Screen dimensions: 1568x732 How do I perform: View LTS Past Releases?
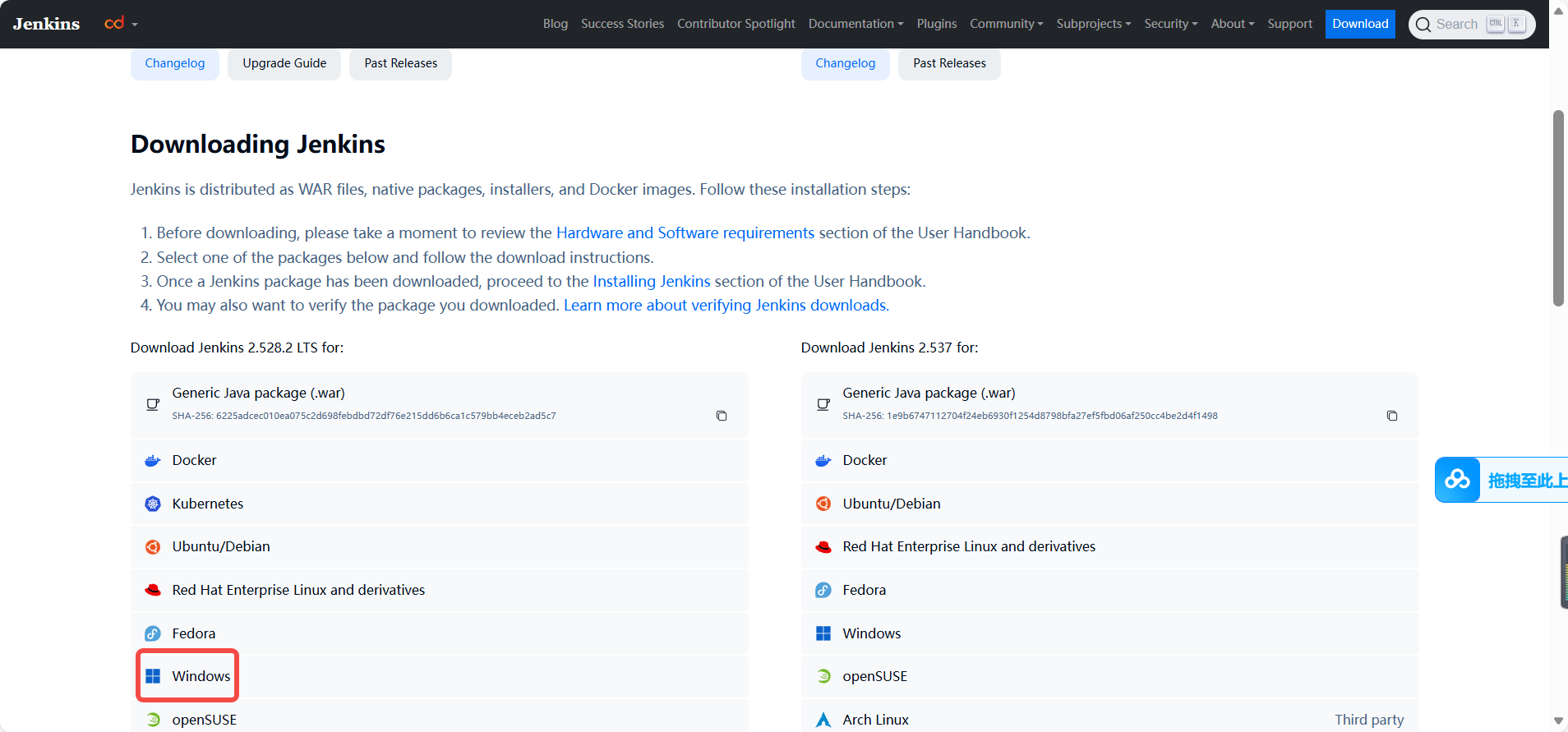click(x=401, y=63)
